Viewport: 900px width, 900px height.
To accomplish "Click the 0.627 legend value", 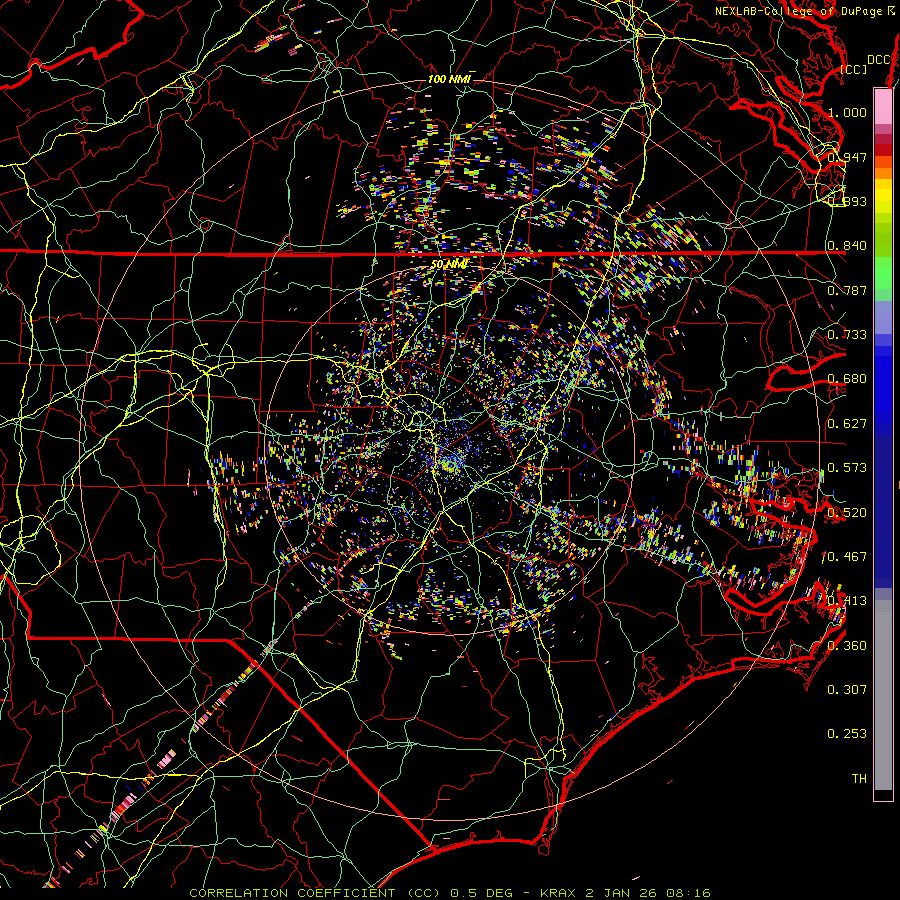I will 847,424.
